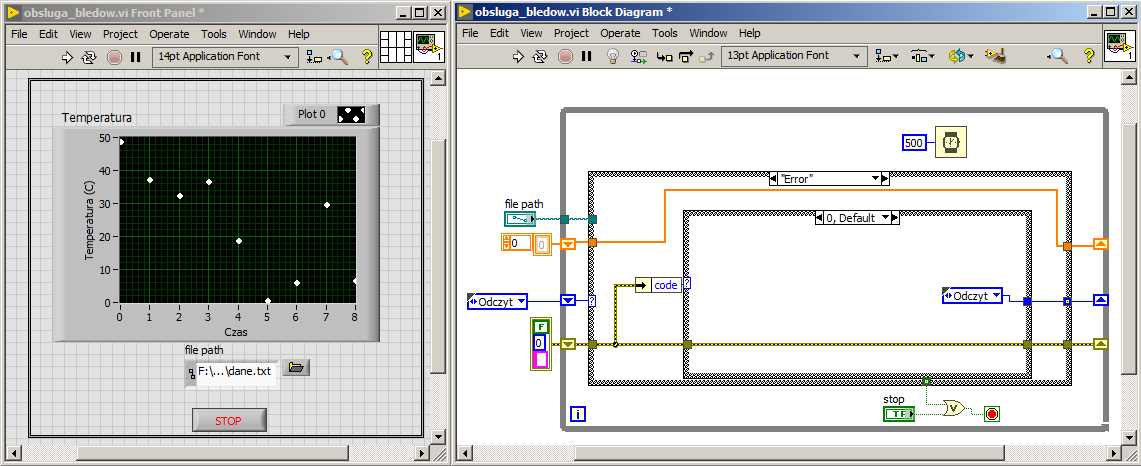Click Retain Wire Values icon

point(638,57)
